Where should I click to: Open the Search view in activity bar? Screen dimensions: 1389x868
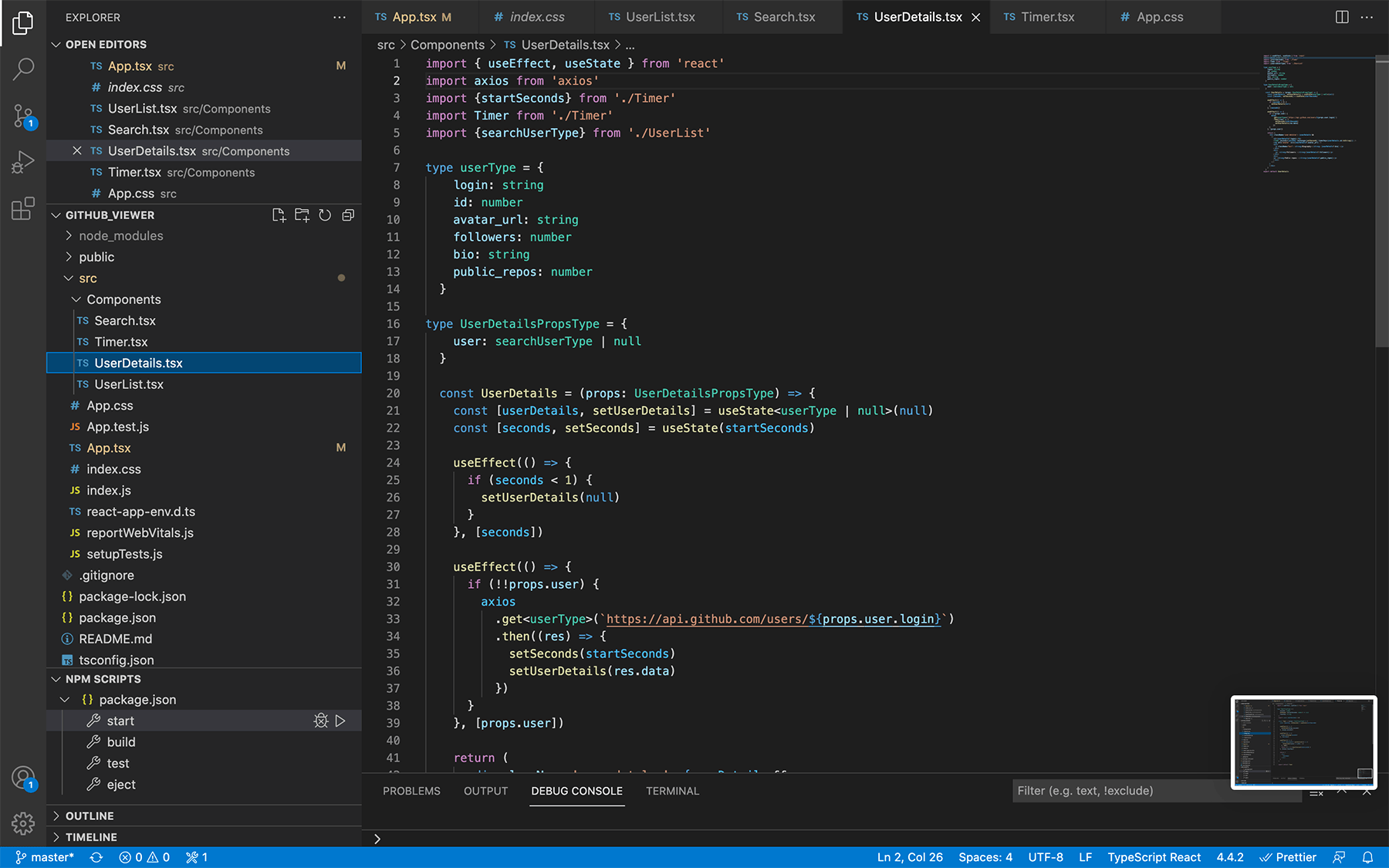point(23,69)
